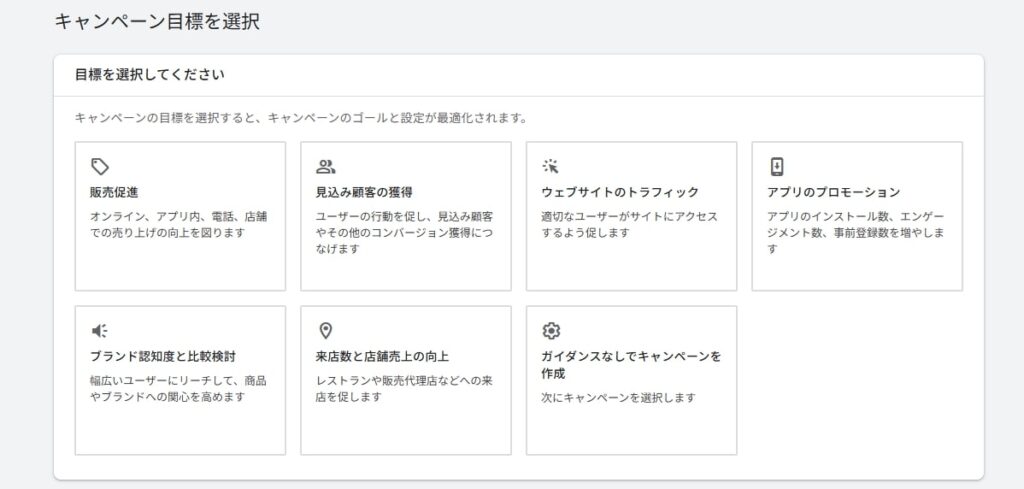Select the アプリのプロモーション goal title
The width and height of the screenshot is (1024, 489).
coord(833,192)
